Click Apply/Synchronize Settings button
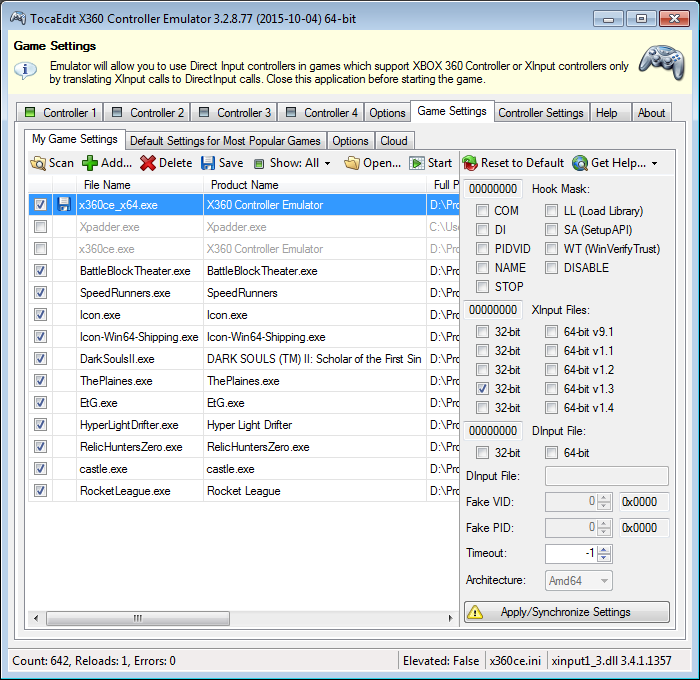The height and width of the screenshot is (680, 700). pyautogui.click(x=567, y=612)
